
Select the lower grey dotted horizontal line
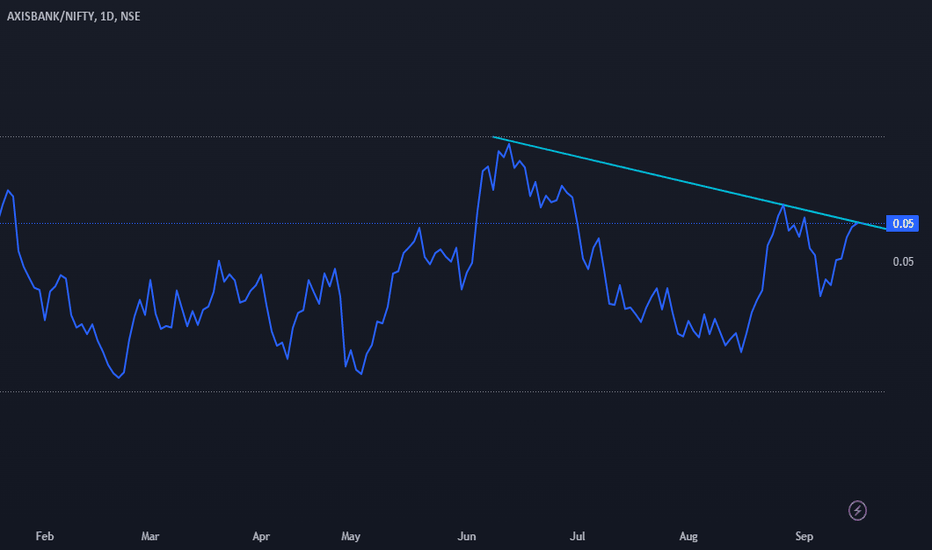[442, 392]
